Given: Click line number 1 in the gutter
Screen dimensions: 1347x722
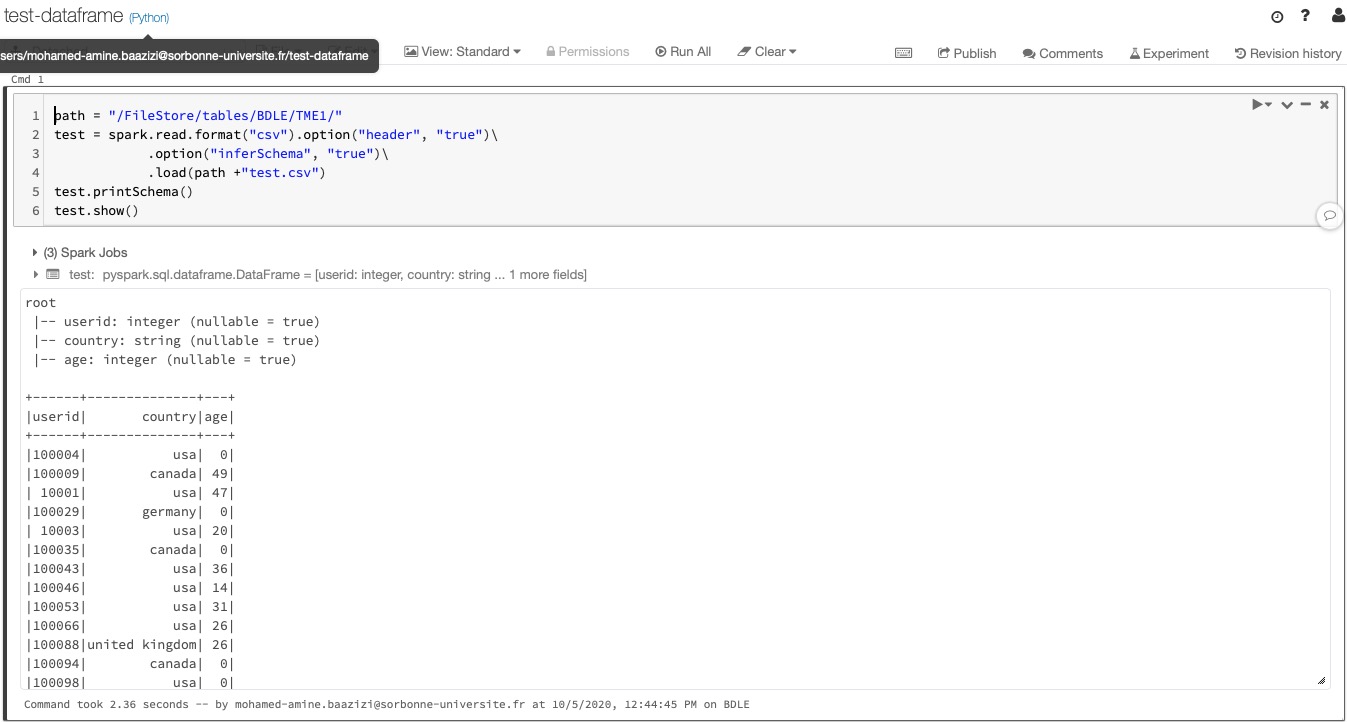Looking at the screenshot, I should tap(36, 116).
